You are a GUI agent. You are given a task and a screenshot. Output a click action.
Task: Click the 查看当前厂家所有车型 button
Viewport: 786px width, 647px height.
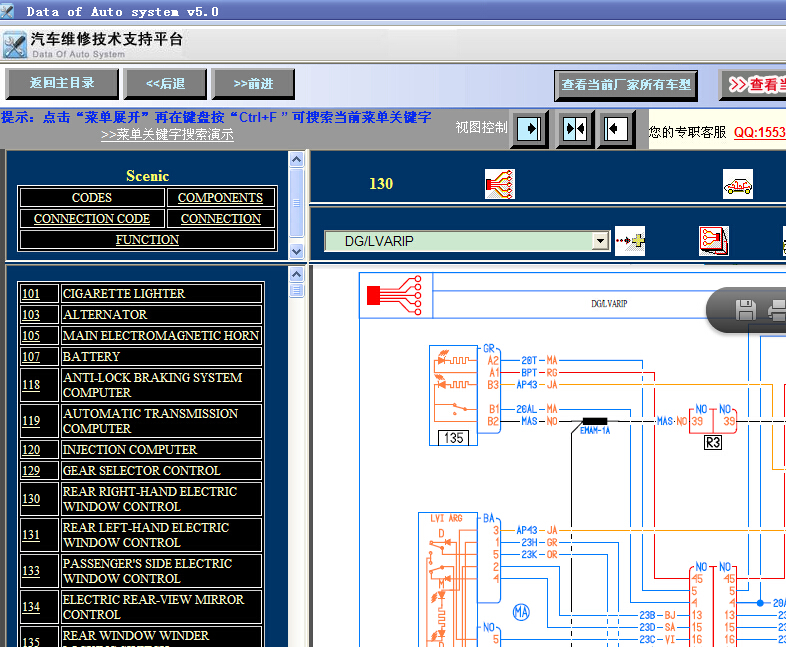pyautogui.click(x=626, y=85)
